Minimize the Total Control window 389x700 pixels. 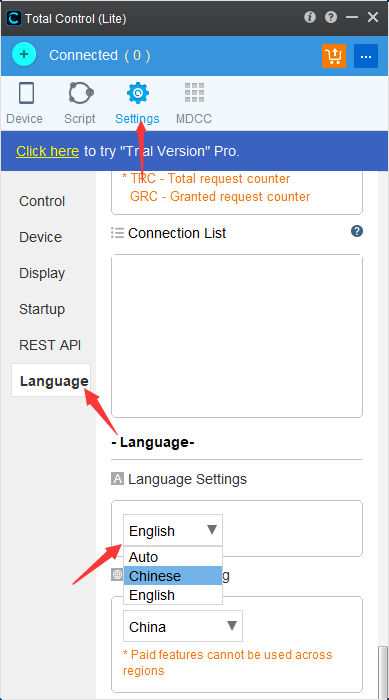click(x=352, y=17)
